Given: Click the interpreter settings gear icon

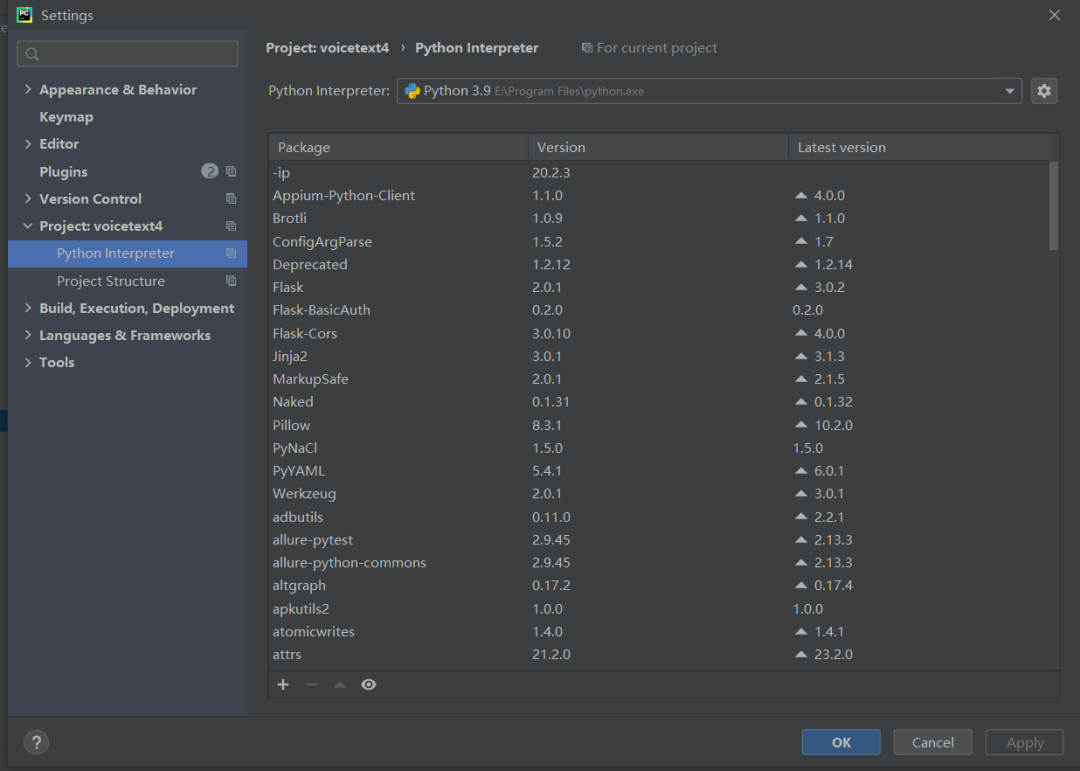Looking at the screenshot, I should (x=1043, y=91).
